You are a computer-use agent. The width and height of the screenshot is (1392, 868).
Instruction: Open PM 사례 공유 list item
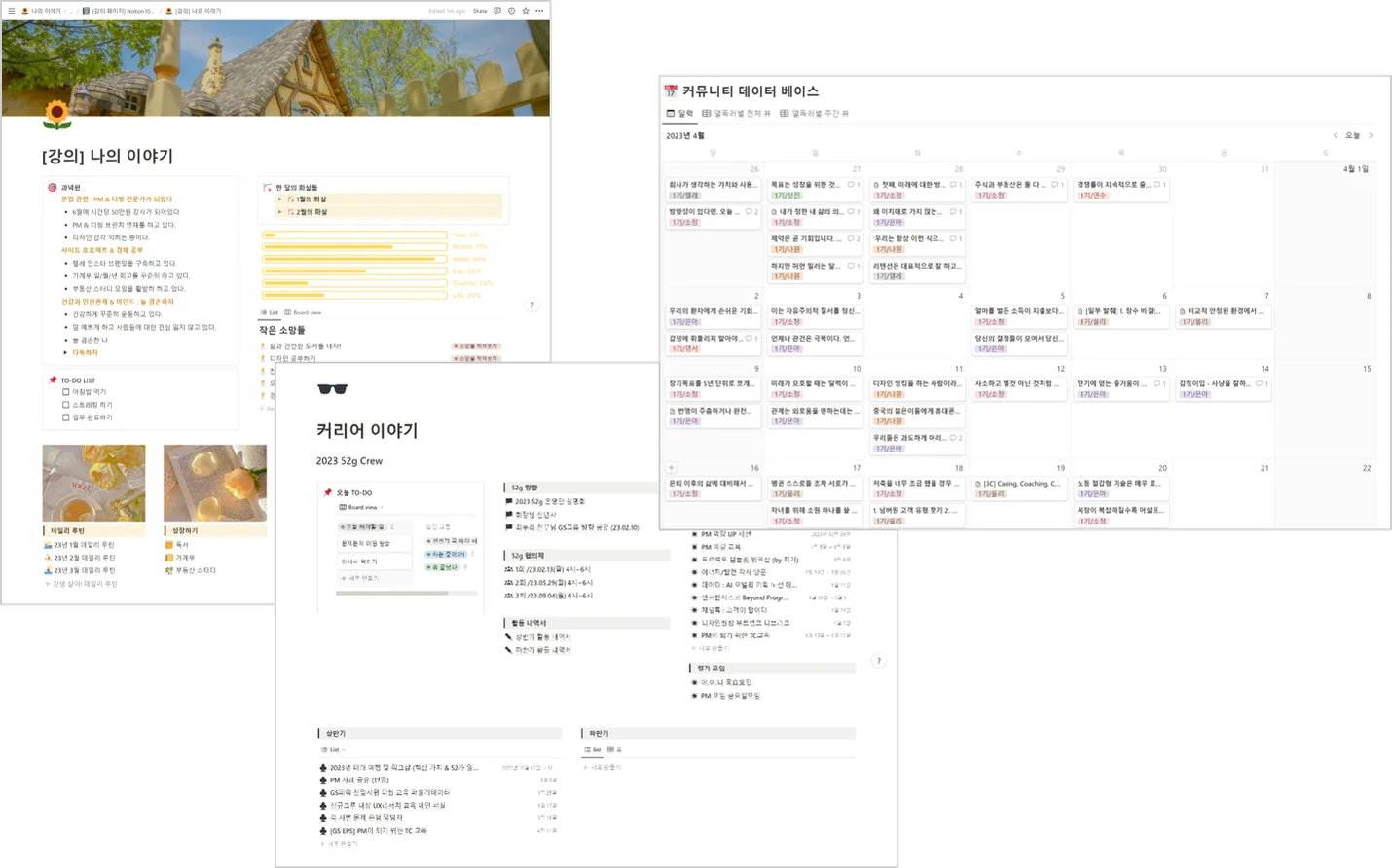point(354,779)
